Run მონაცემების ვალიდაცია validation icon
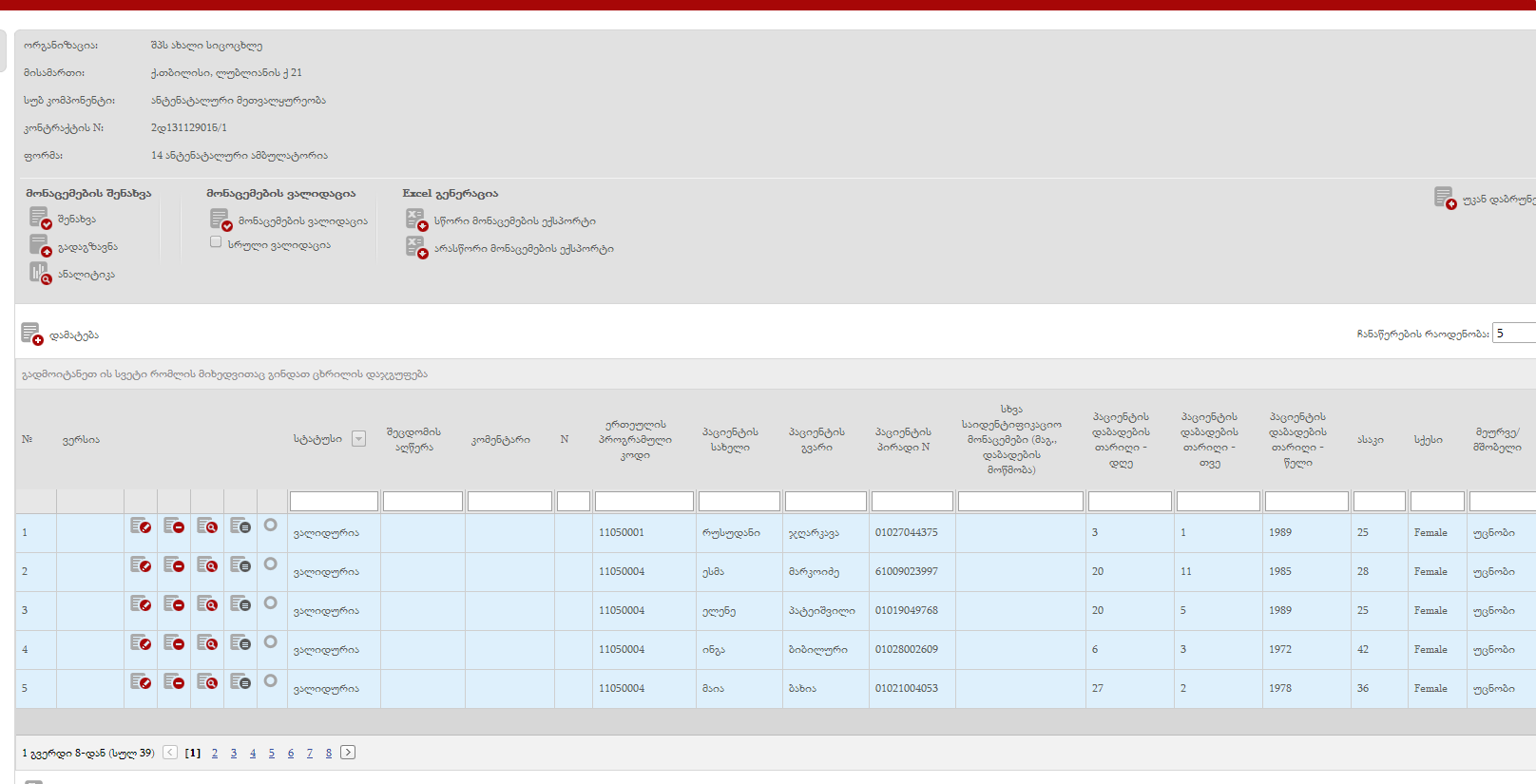 pos(221,220)
